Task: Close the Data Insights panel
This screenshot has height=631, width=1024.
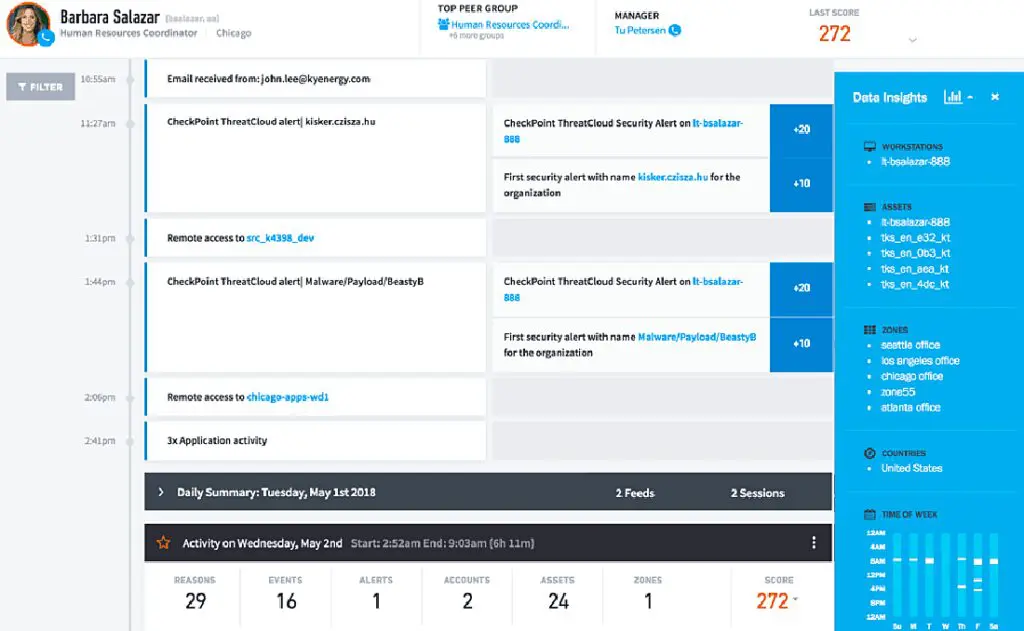Action: pyautogui.click(x=995, y=97)
